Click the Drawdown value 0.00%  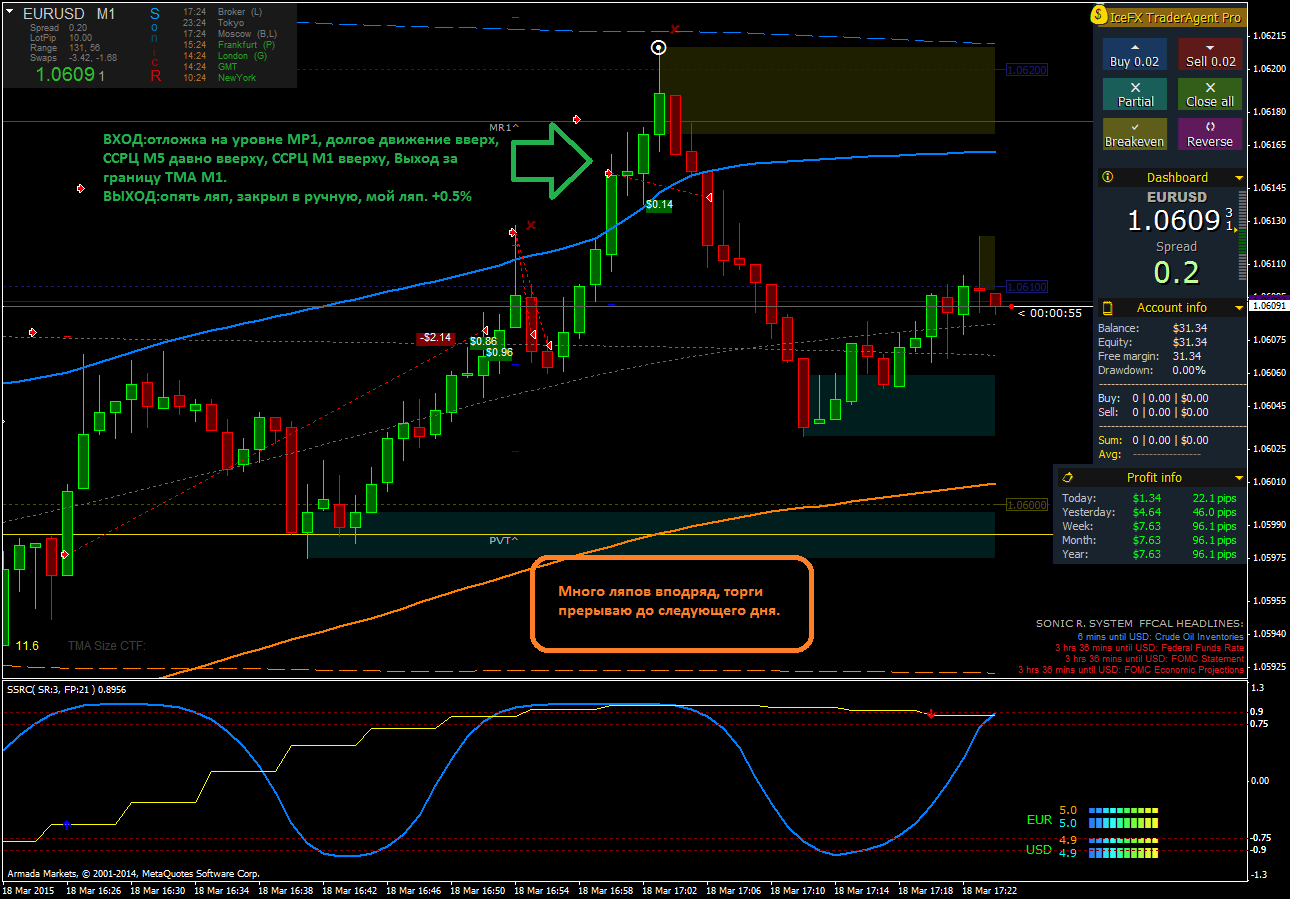[1190, 370]
